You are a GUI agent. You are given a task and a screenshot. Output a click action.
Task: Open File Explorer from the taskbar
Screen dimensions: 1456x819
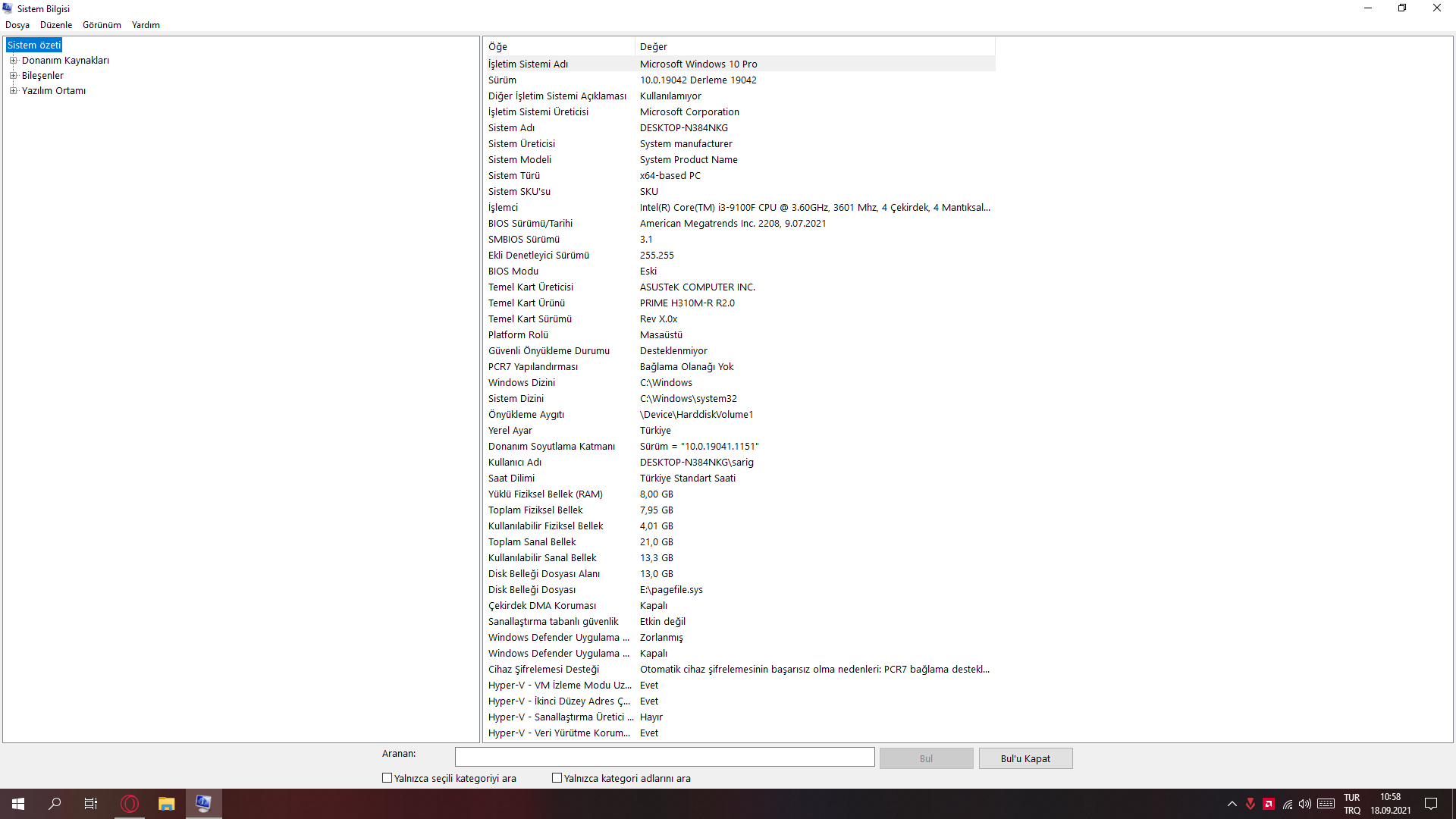[x=167, y=804]
